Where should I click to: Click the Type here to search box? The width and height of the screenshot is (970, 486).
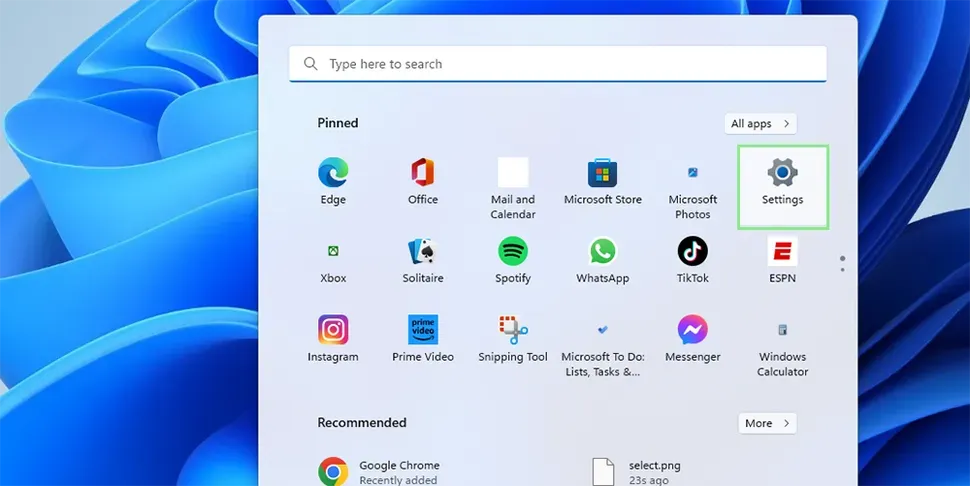(x=557, y=64)
